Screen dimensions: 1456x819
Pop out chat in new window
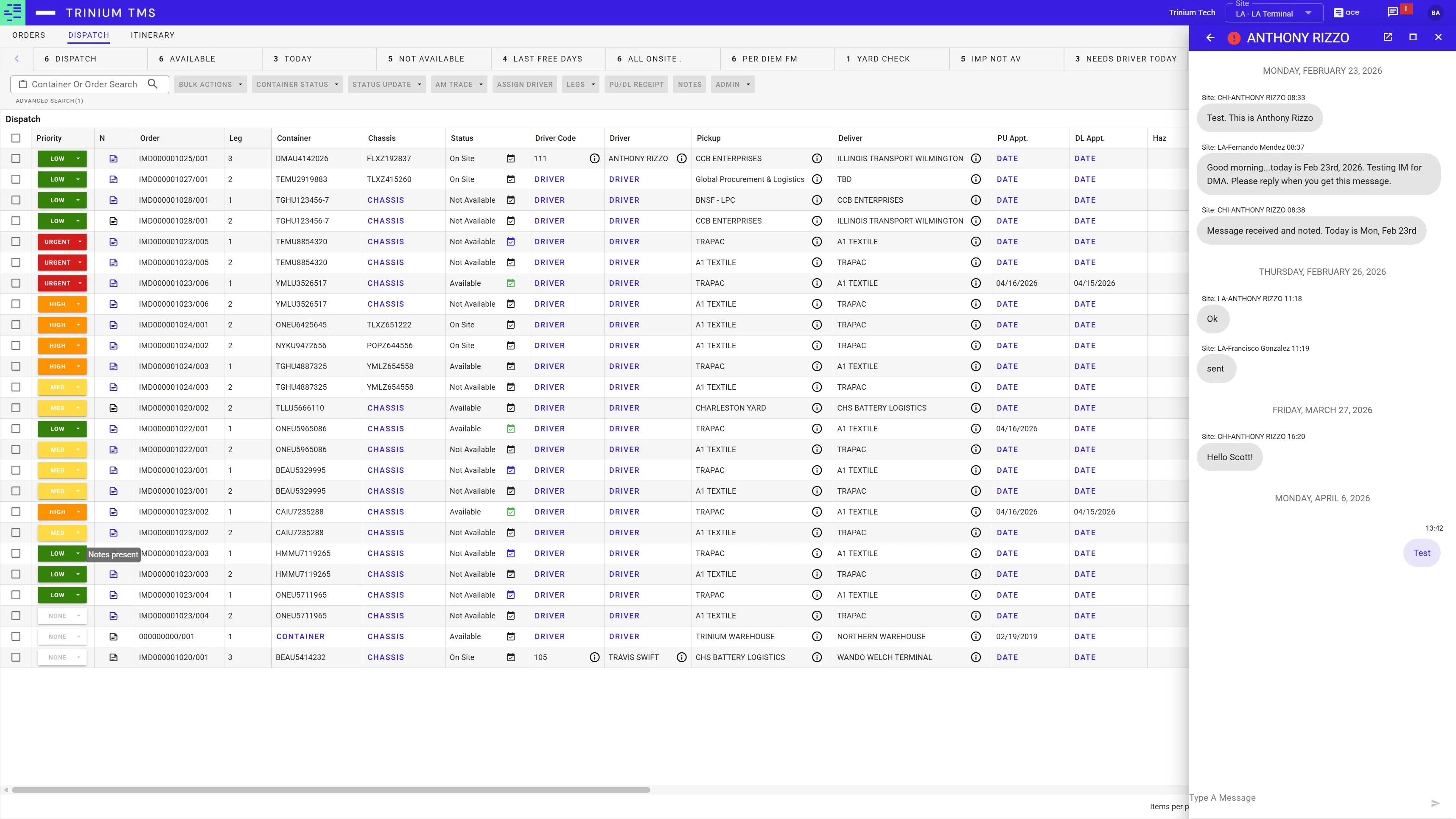[1388, 37]
